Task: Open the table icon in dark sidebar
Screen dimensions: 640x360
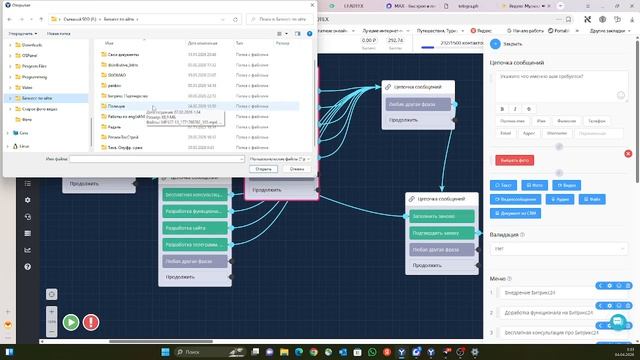Action: pos(27,233)
